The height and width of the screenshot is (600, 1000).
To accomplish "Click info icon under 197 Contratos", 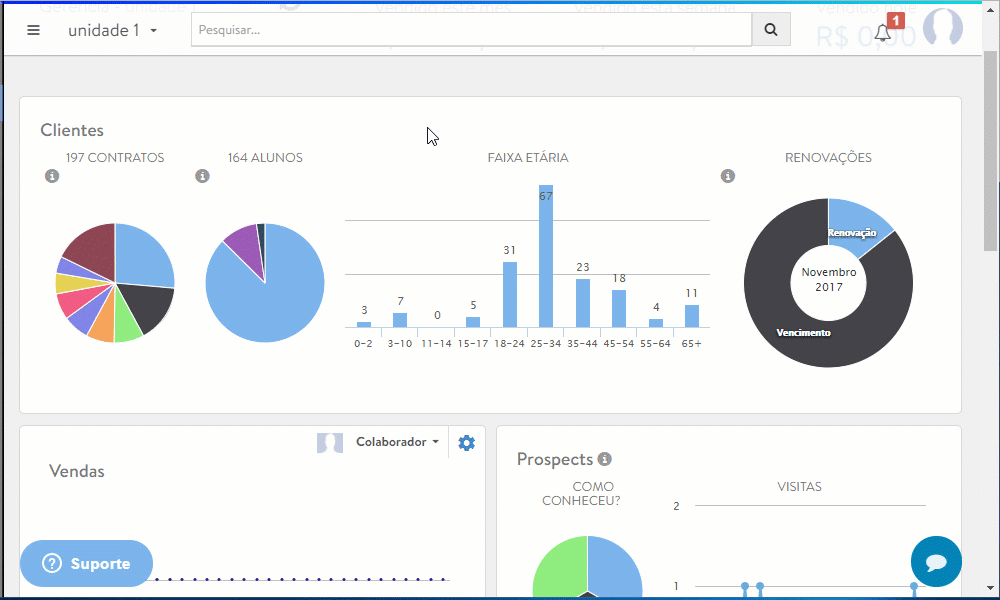I will tap(52, 177).
